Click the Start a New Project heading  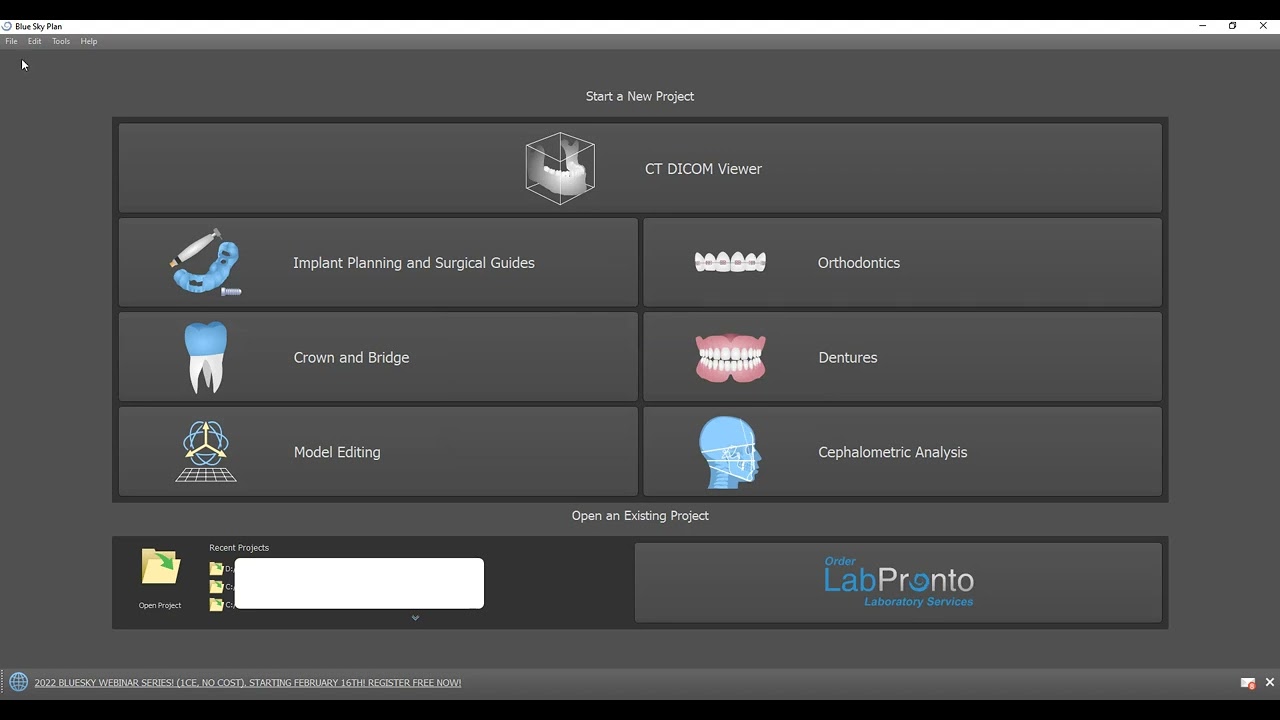(640, 96)
